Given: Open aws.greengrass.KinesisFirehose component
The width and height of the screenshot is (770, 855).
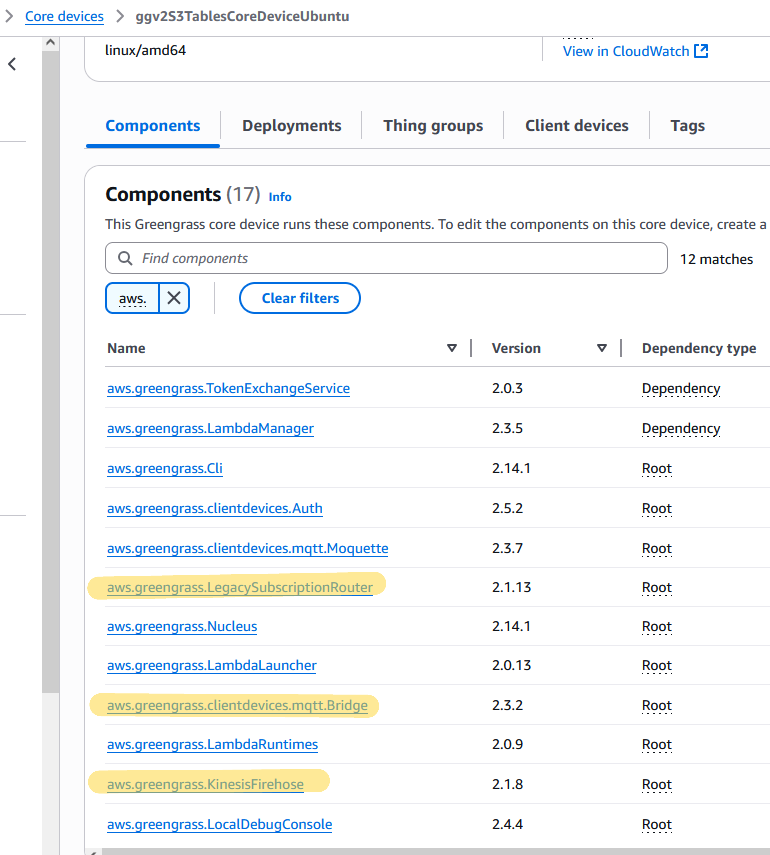Looking at the screenshot, I should pyautogui.click(x=206, y=784).
